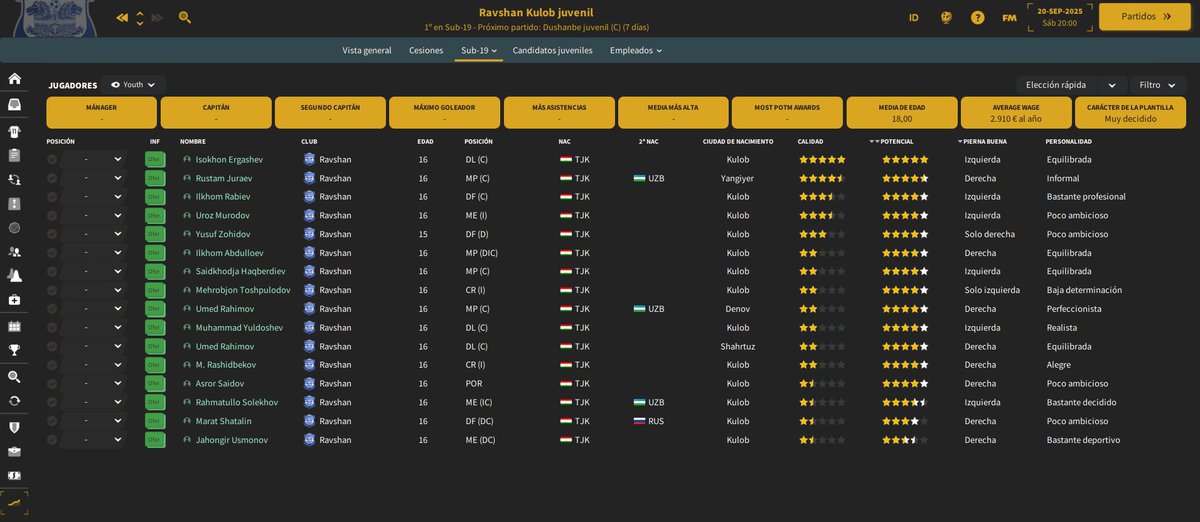Open the staff people icon in sidebar
Screen dimensions: 1200x522
pos(14,253)
